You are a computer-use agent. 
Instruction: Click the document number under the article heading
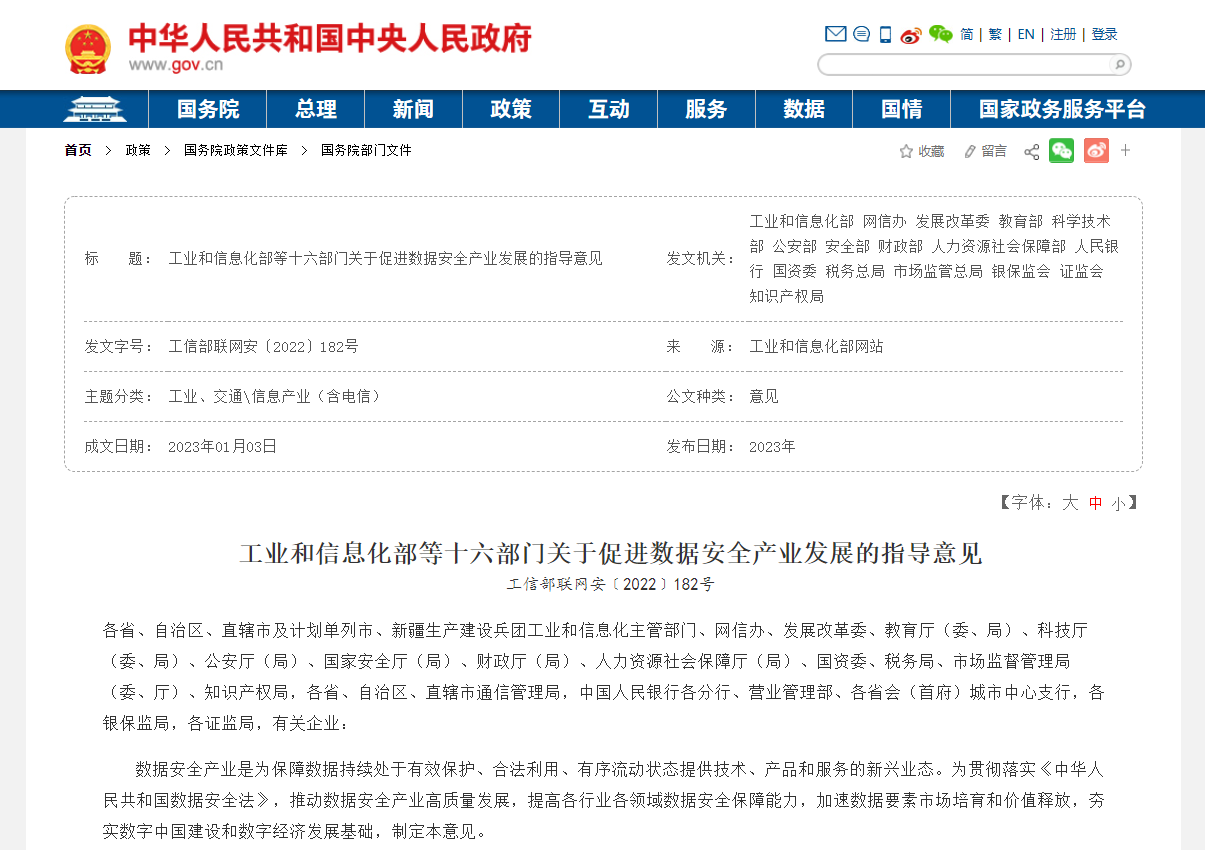[x=610, y=585]
